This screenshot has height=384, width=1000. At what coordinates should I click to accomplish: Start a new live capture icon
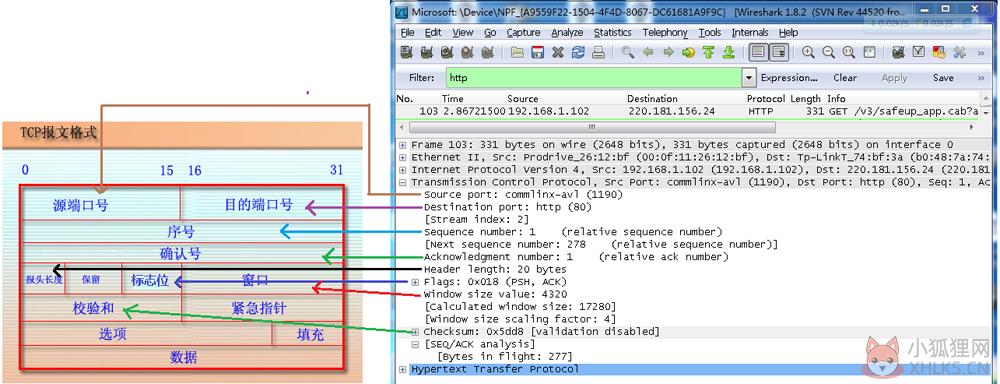[447, 53]
